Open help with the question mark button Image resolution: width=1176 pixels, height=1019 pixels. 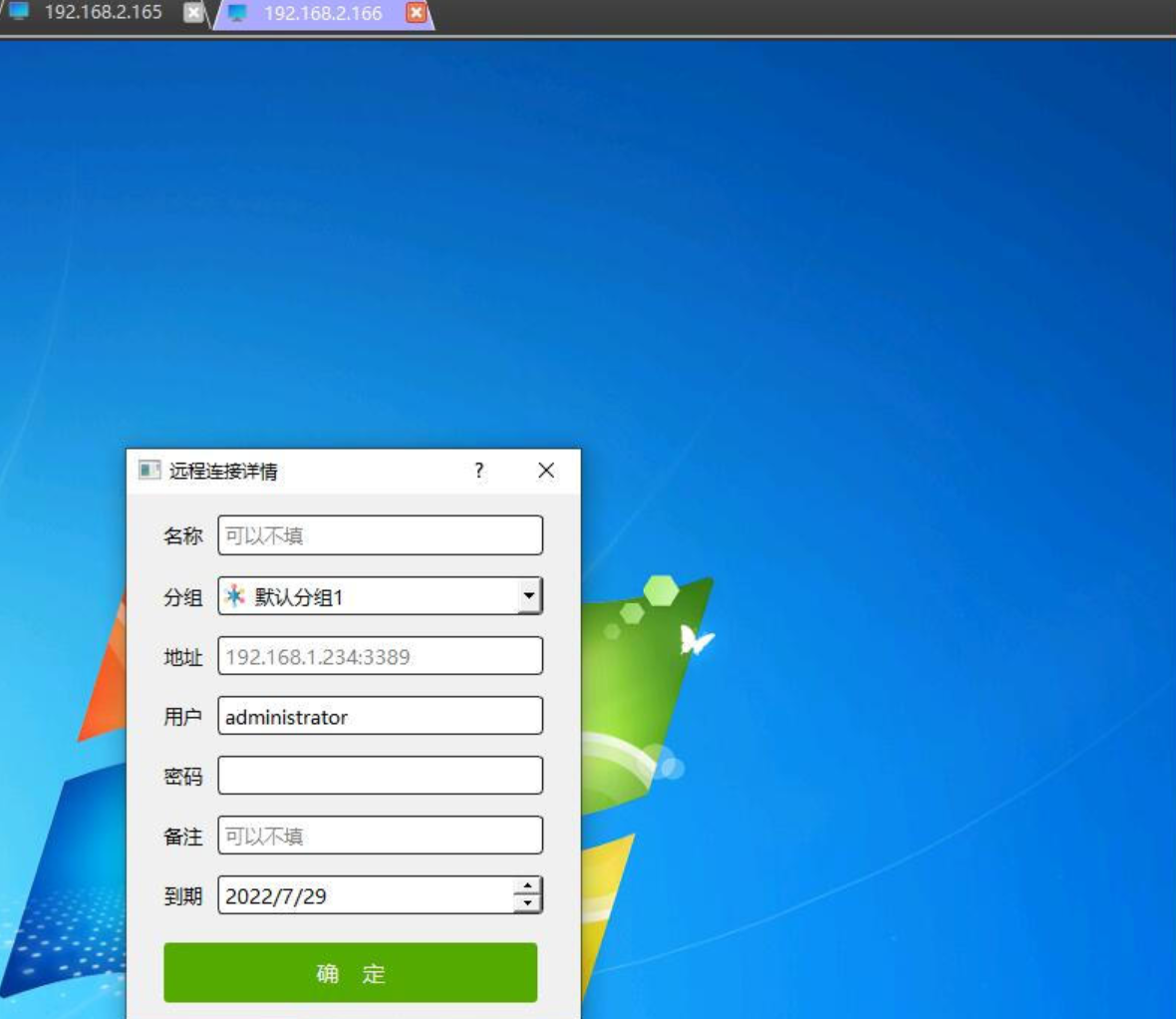coord(479,471)
